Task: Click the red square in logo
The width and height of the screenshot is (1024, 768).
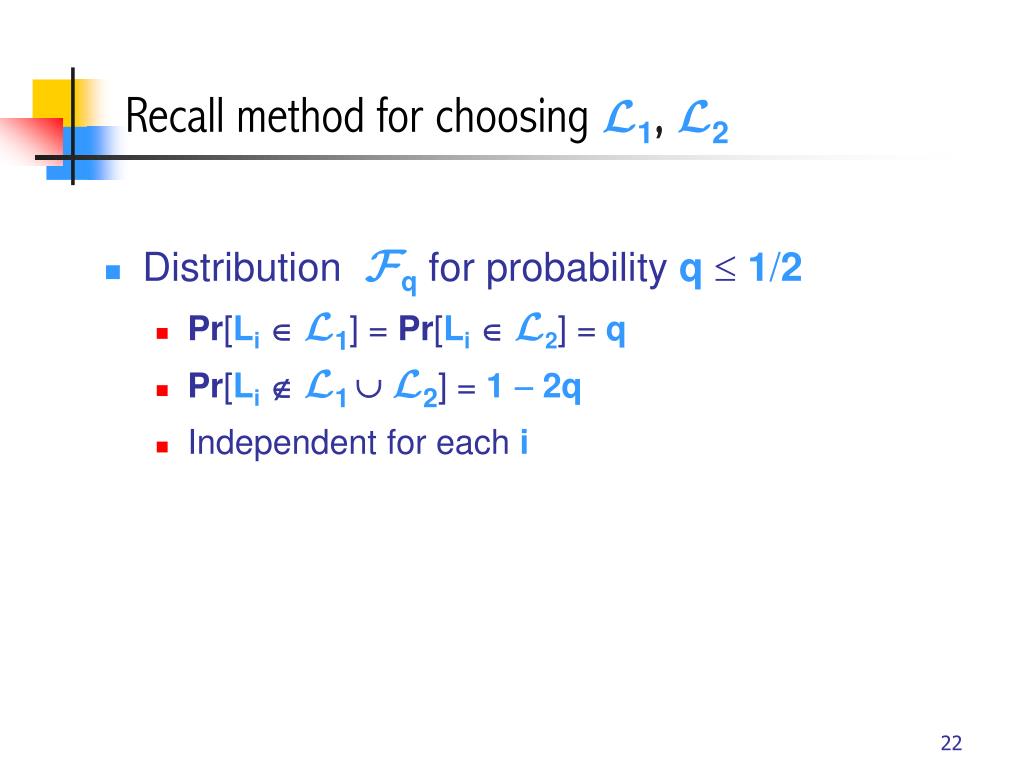Action: pyautogui.click(x=33, y=138)
